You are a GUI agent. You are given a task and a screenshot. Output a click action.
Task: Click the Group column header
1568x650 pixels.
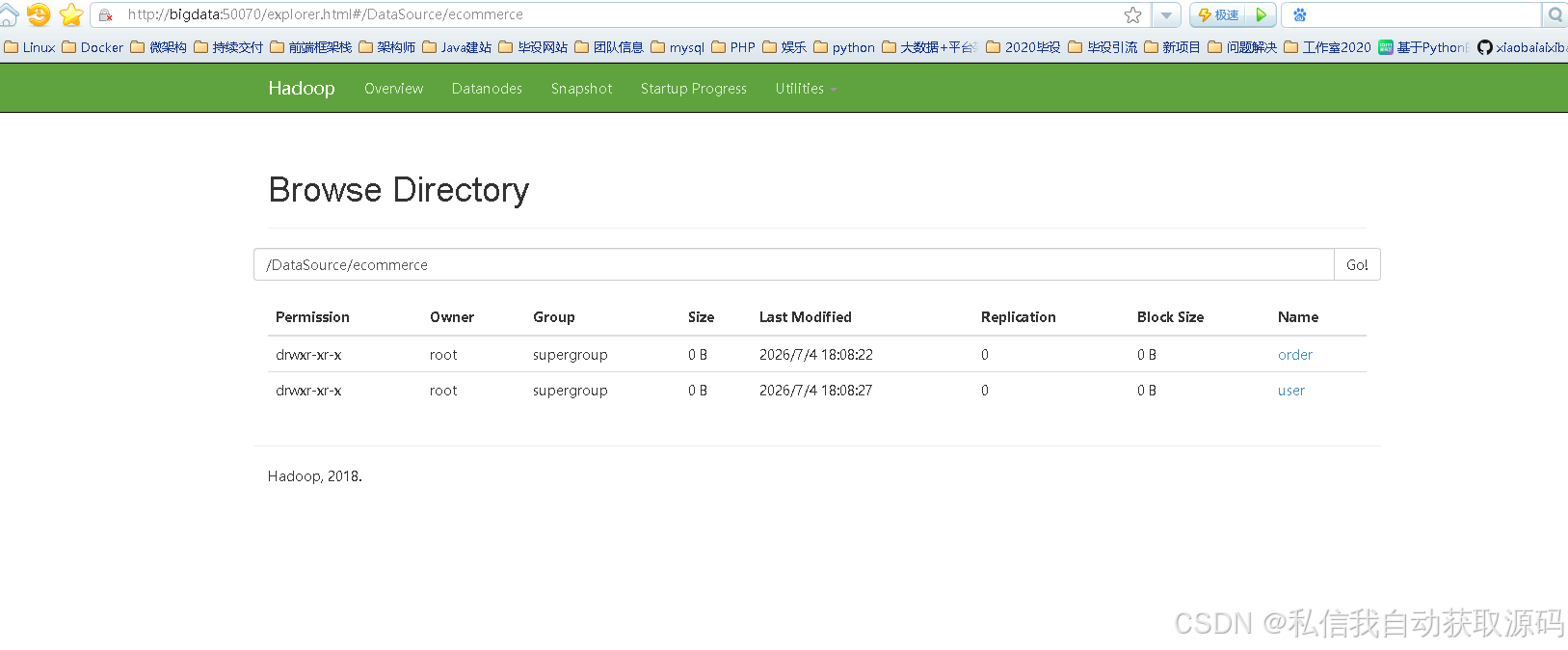(x=554, y=317)
